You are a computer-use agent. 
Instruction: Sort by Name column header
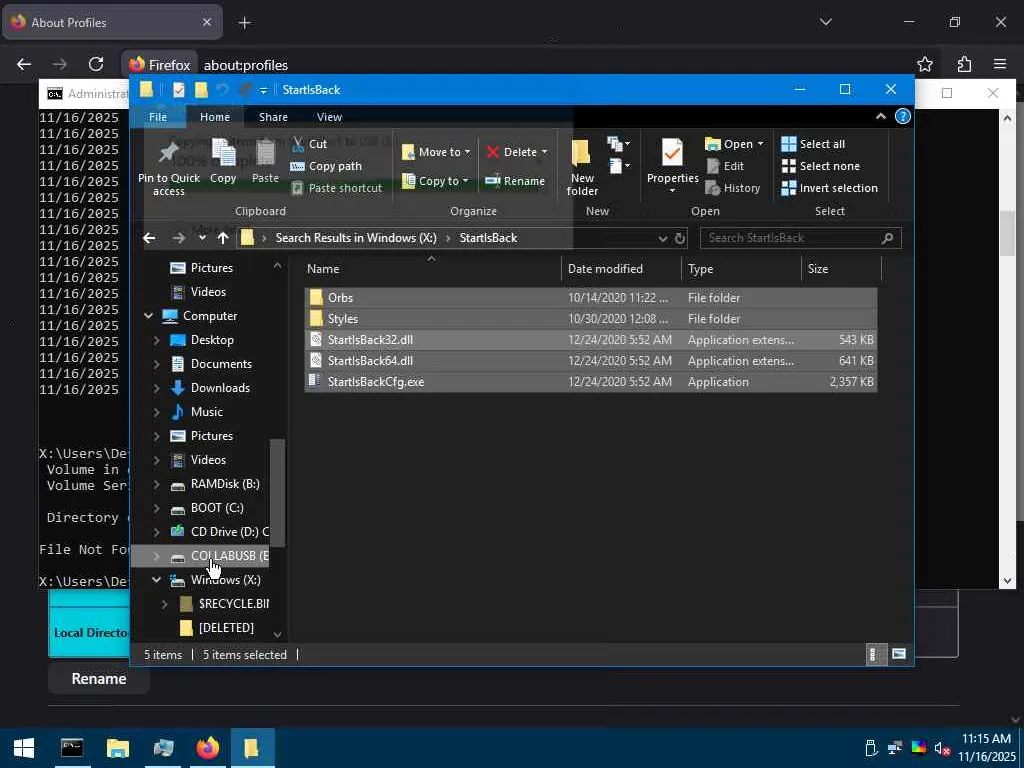point(431,269)
